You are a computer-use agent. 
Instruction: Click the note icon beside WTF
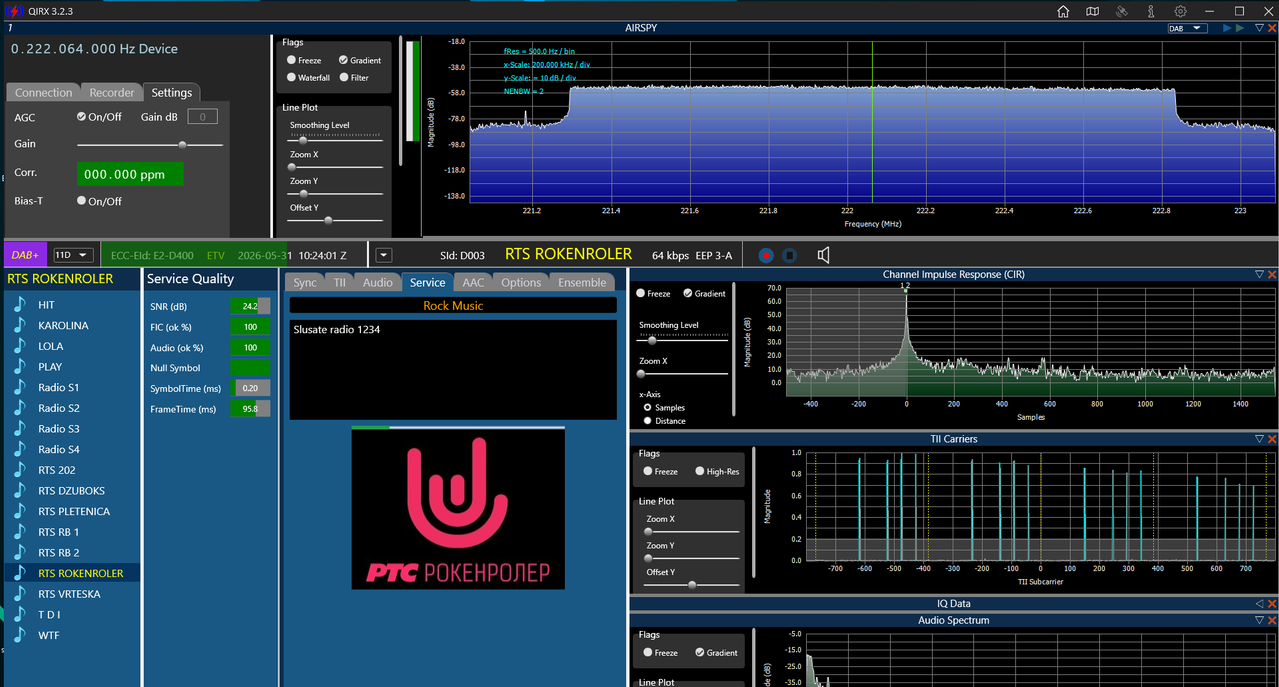(19, 635)
